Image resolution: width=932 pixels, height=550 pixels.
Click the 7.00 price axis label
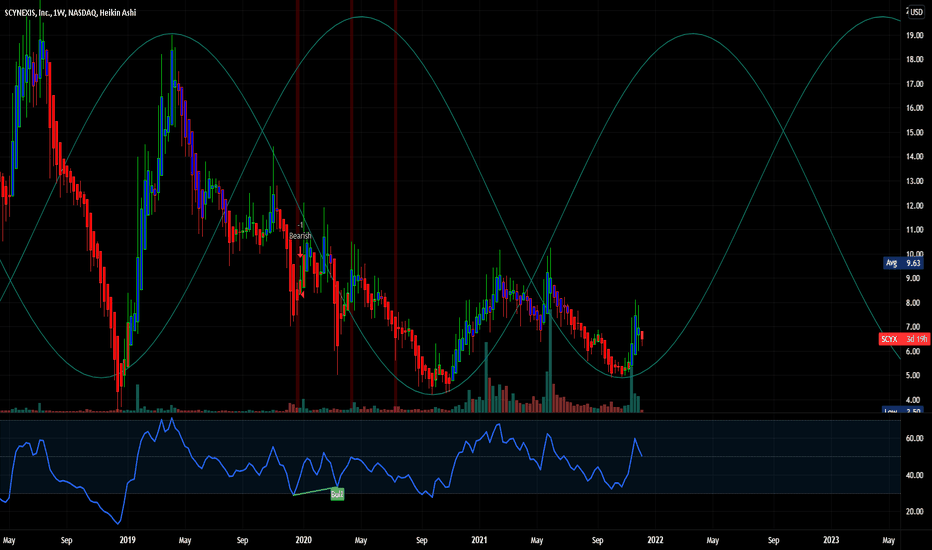click(x=913, y=327)
